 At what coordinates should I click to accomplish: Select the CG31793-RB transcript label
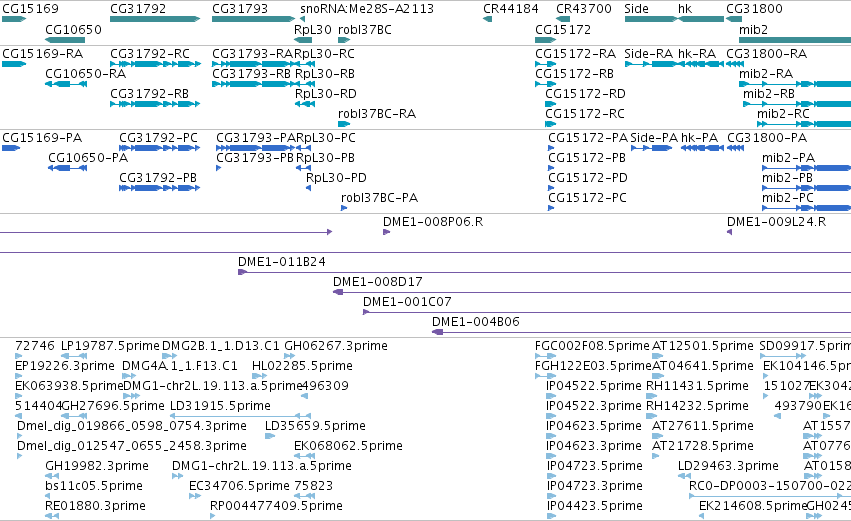[252, 74]
